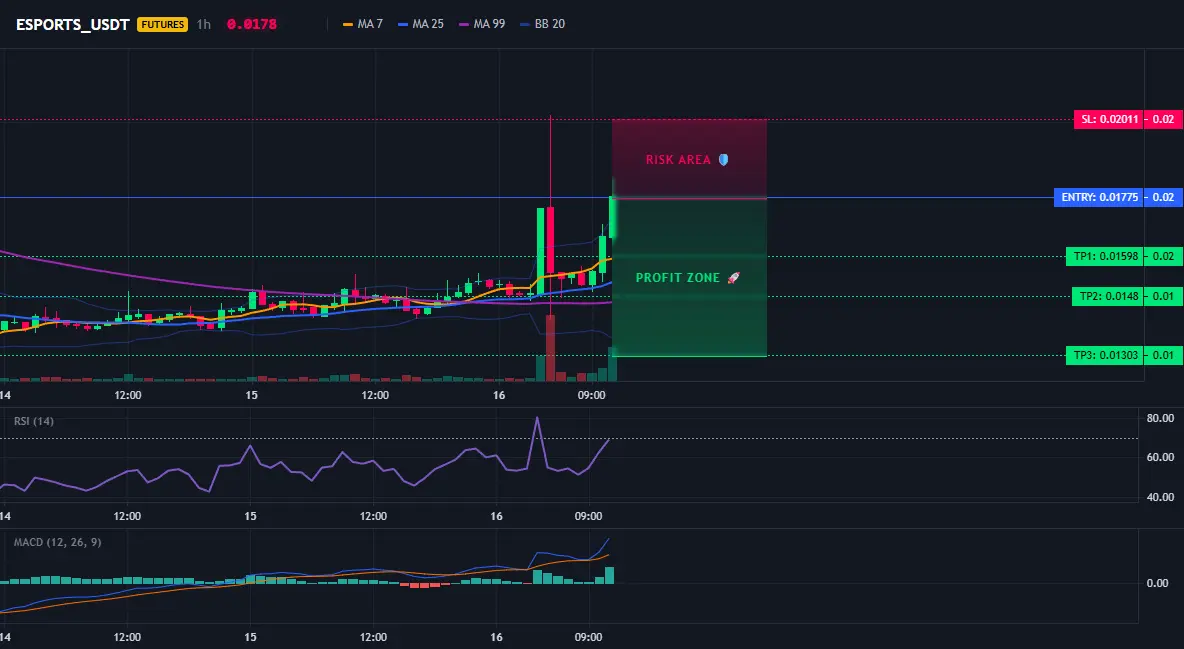This screenshot has width=1184, height=649.
Task: Click the TP1: 0.01598 label
Action: click(x=1105, y=256)
